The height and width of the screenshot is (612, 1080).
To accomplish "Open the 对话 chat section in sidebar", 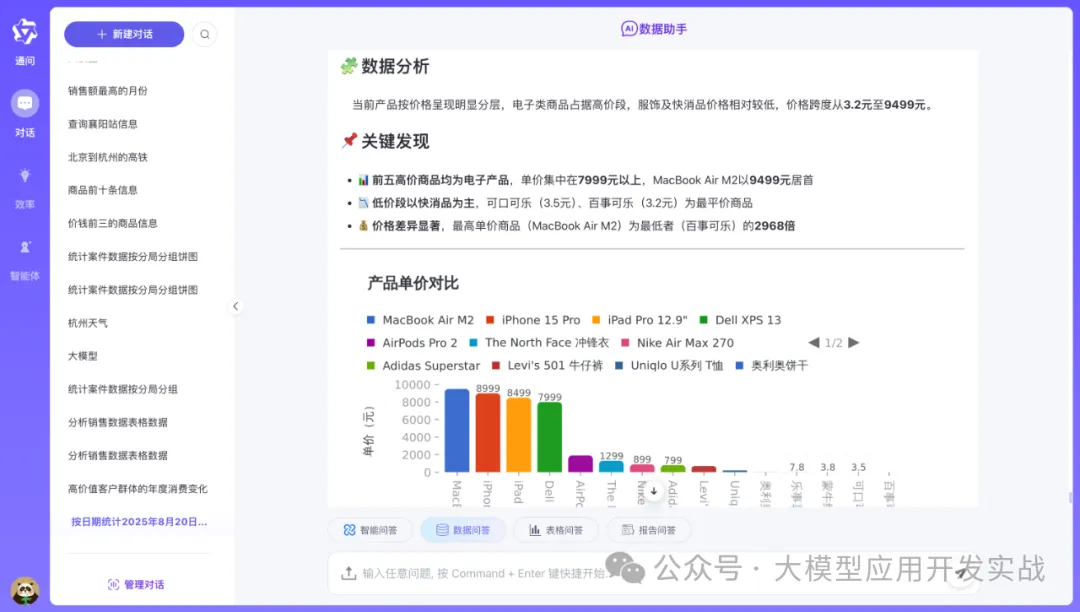I will (24, 111).
